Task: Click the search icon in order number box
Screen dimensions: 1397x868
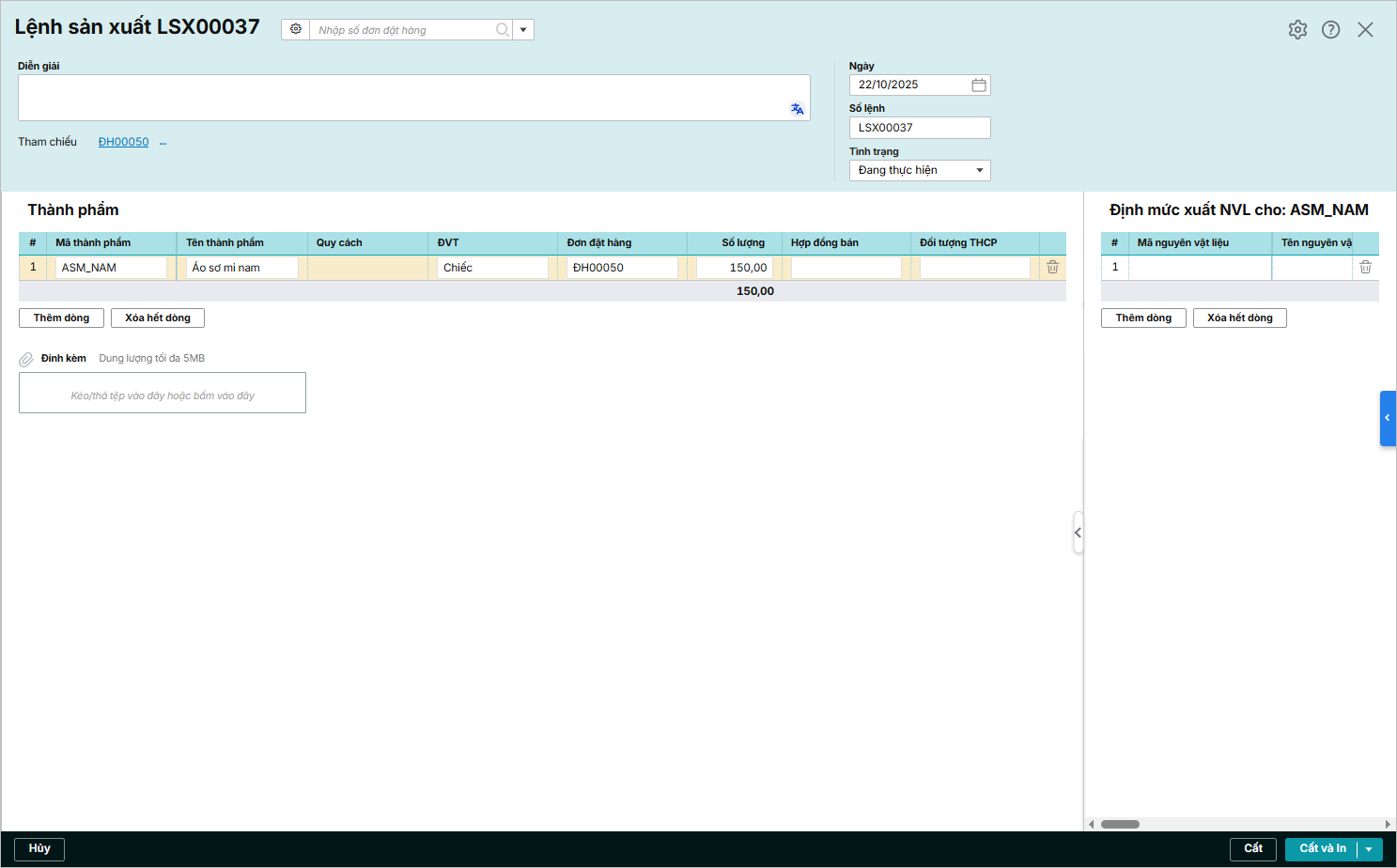Action: click(503, 30)
